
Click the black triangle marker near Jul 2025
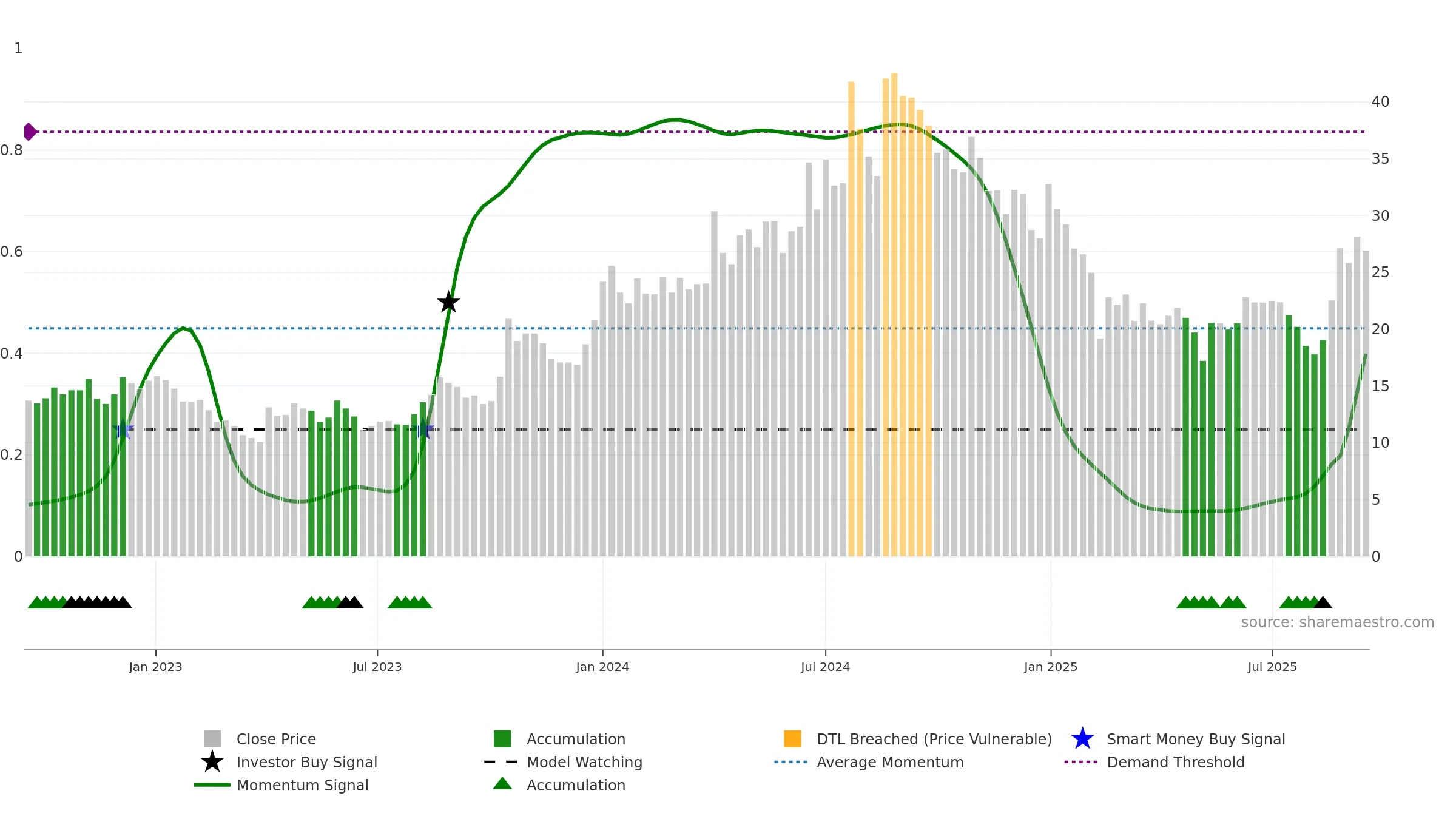1323,603
